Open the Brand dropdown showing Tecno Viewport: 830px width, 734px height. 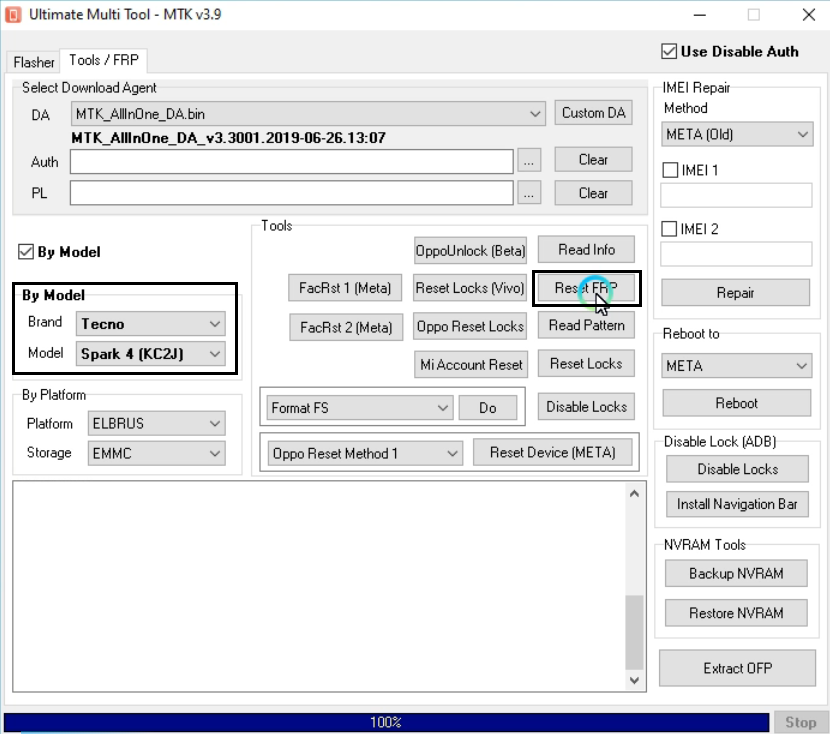(x=150, y=323)
